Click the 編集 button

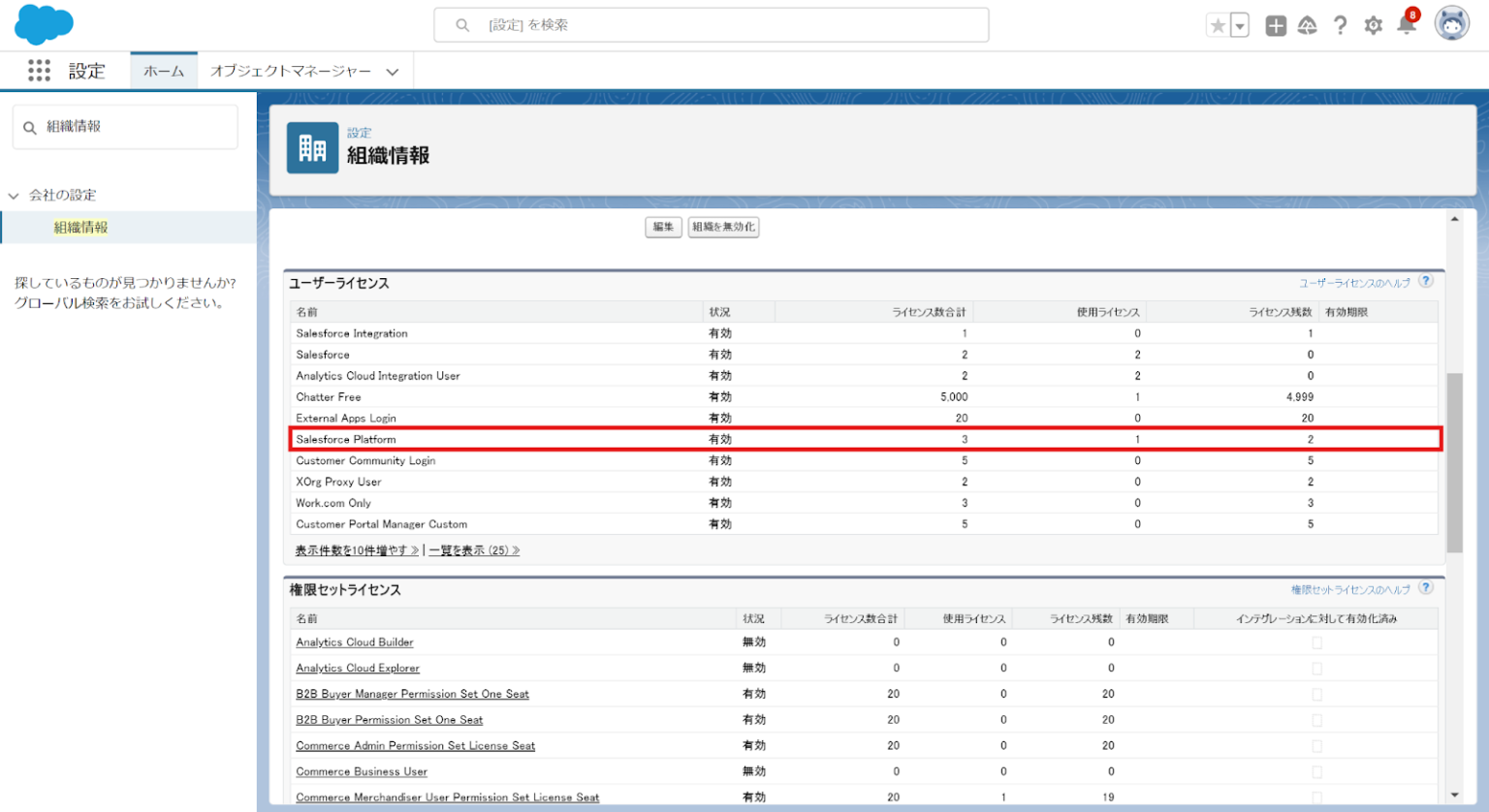663,227
